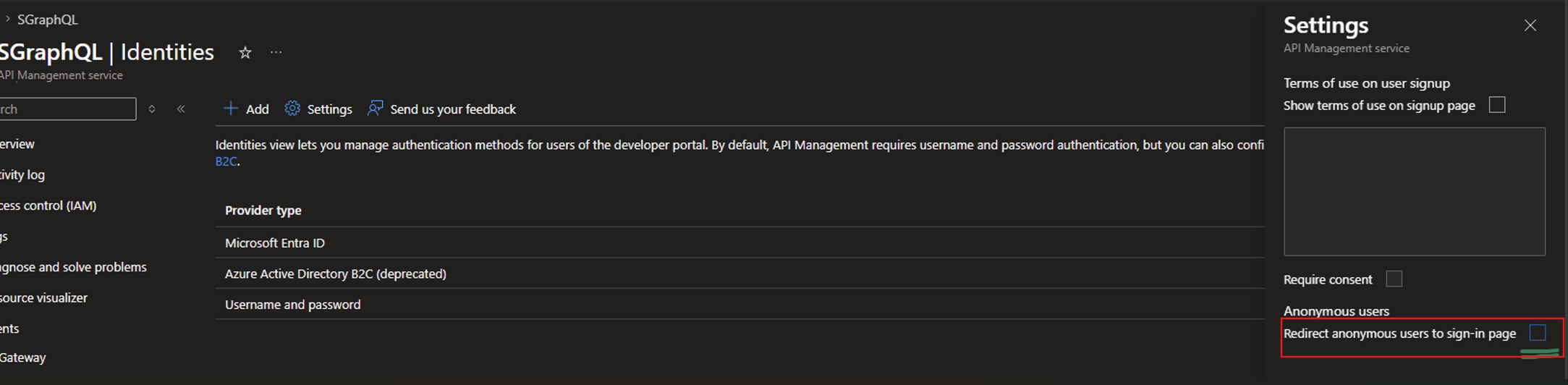The image size is (1568, 385).
Task: Open the Events sidebar item
Action: (9, 329)
